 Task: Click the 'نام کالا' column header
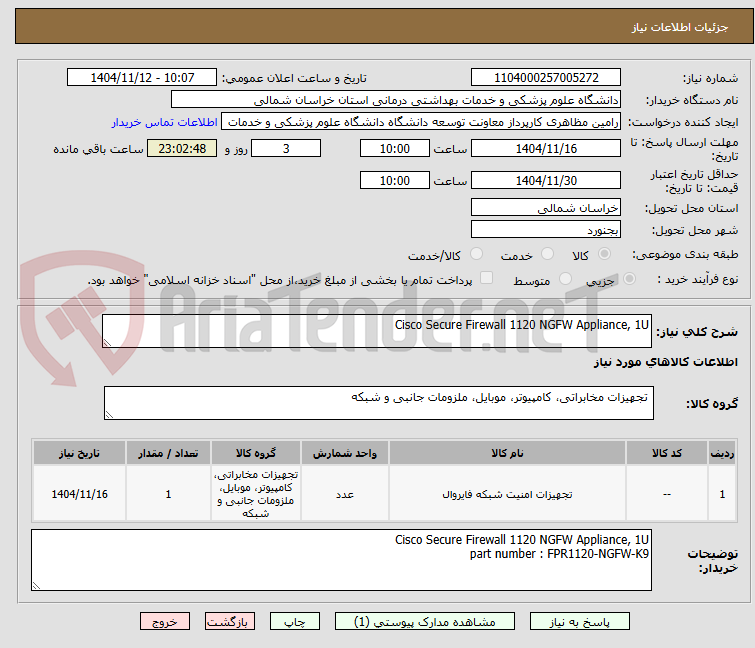pos(508,453)
